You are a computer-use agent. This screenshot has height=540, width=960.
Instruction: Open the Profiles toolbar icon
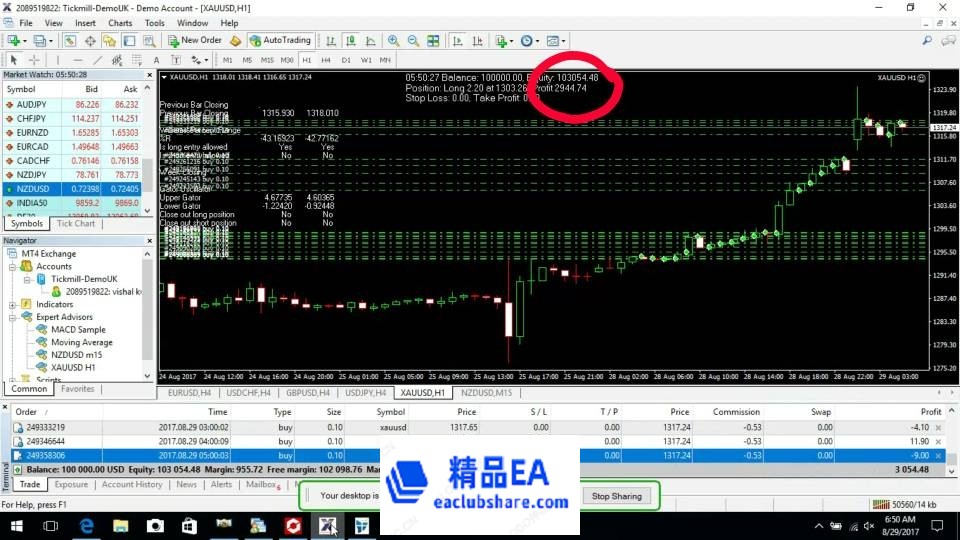40,40
